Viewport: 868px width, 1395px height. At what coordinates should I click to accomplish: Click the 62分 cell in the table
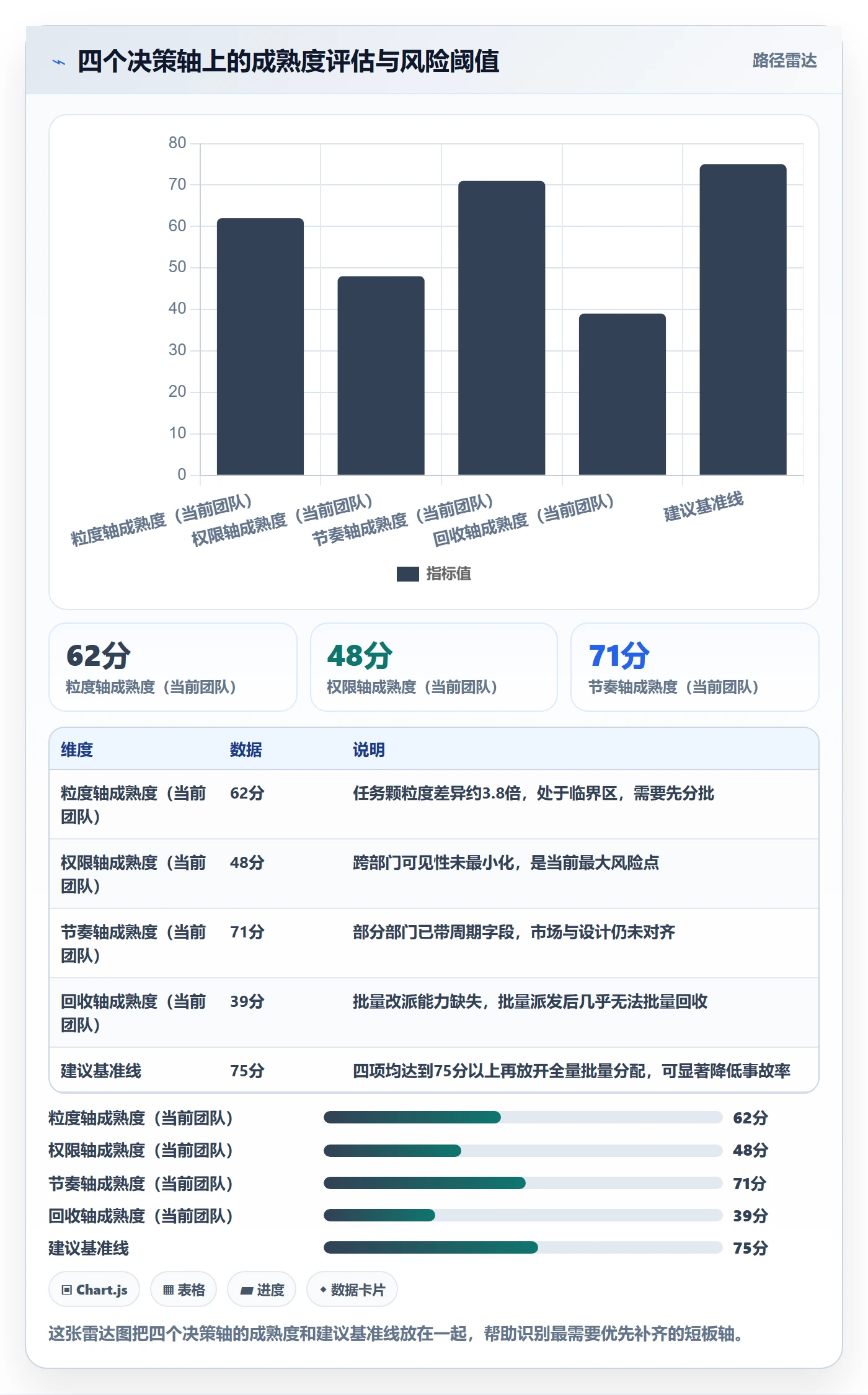coord(247,794)
